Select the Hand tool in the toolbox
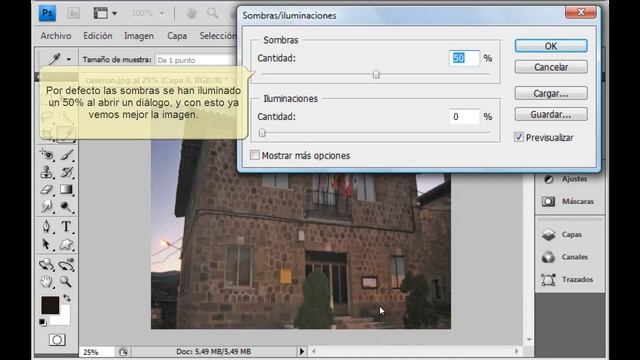640x360 pixels. click(x=47, y=282)
